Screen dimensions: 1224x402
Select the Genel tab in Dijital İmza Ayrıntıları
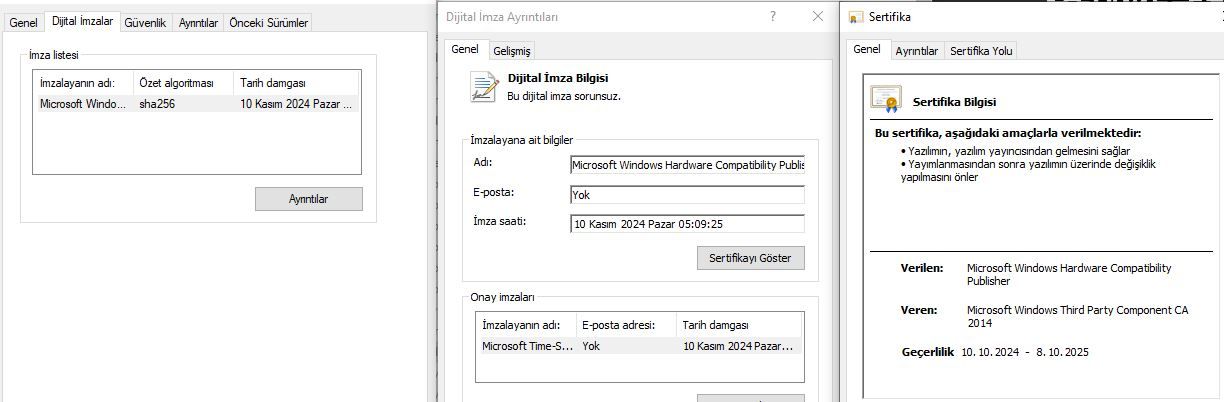[465, 49]
